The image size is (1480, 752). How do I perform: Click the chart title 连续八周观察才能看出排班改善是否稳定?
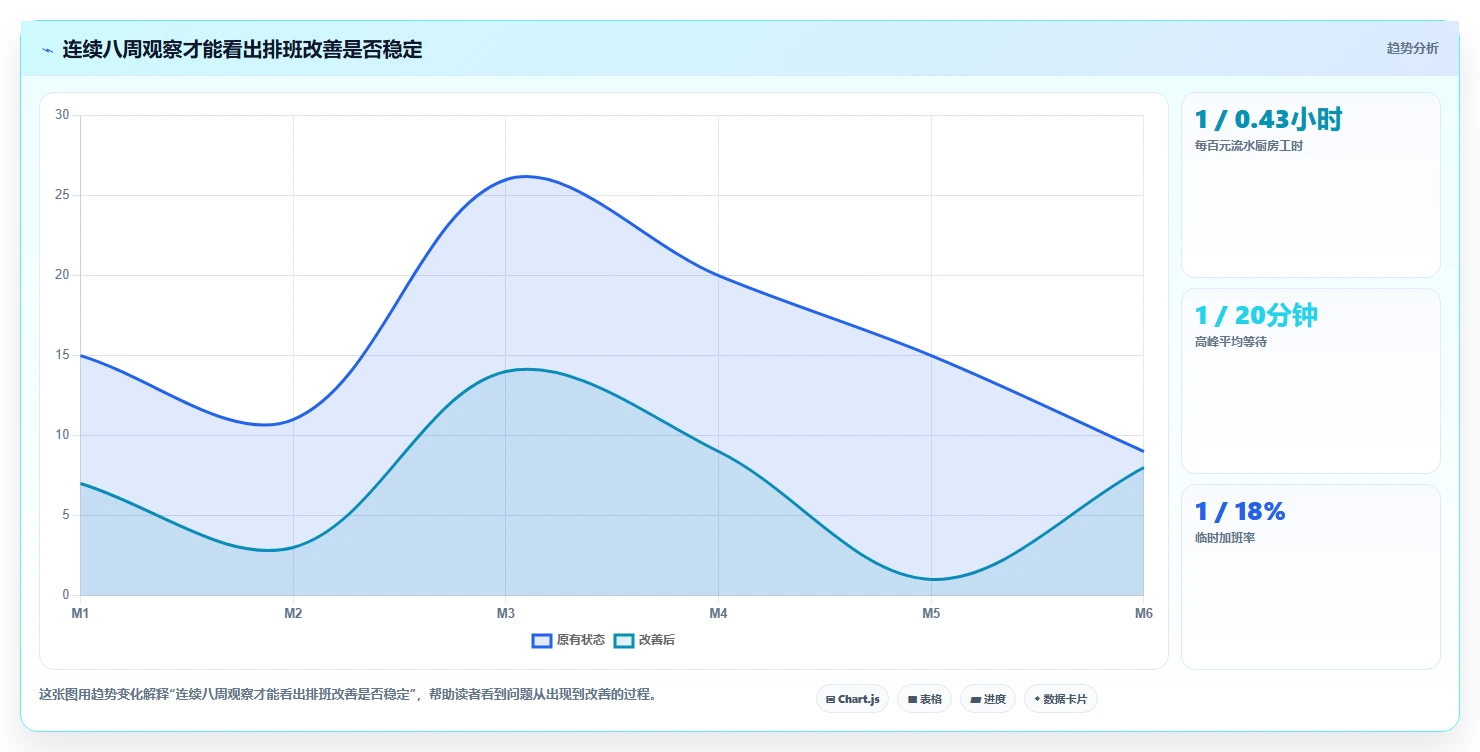coord(242,50)
